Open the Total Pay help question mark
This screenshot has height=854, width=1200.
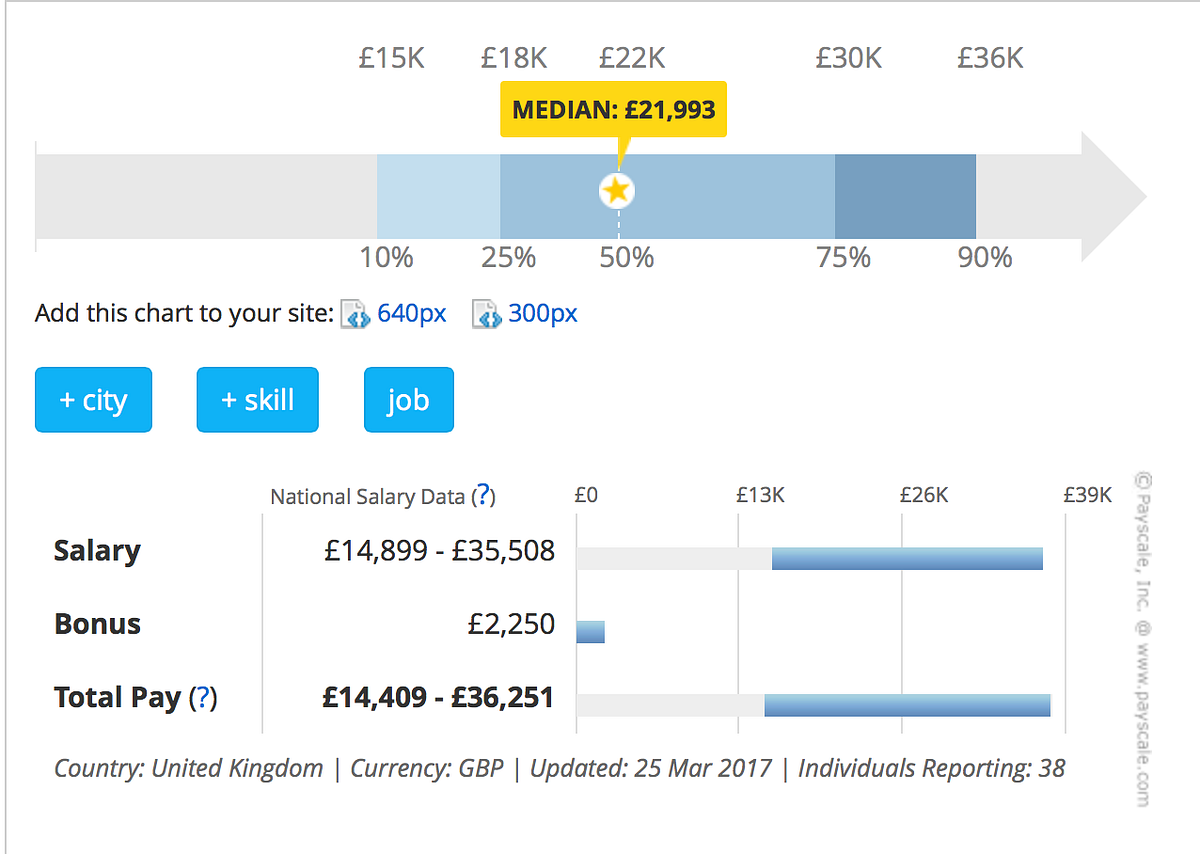pos(203,697)
